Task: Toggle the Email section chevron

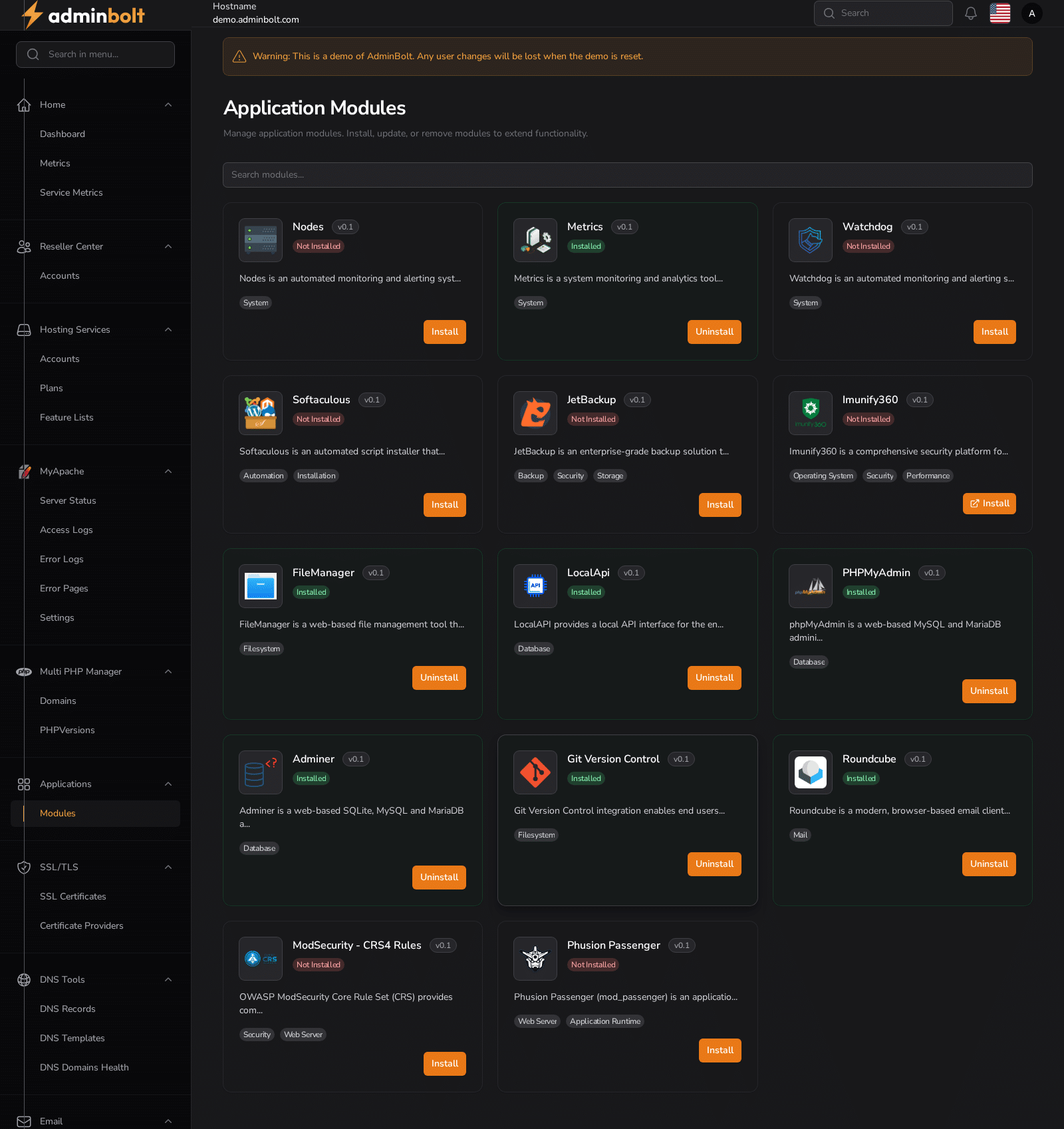Action: click(x=168, y=1122)
